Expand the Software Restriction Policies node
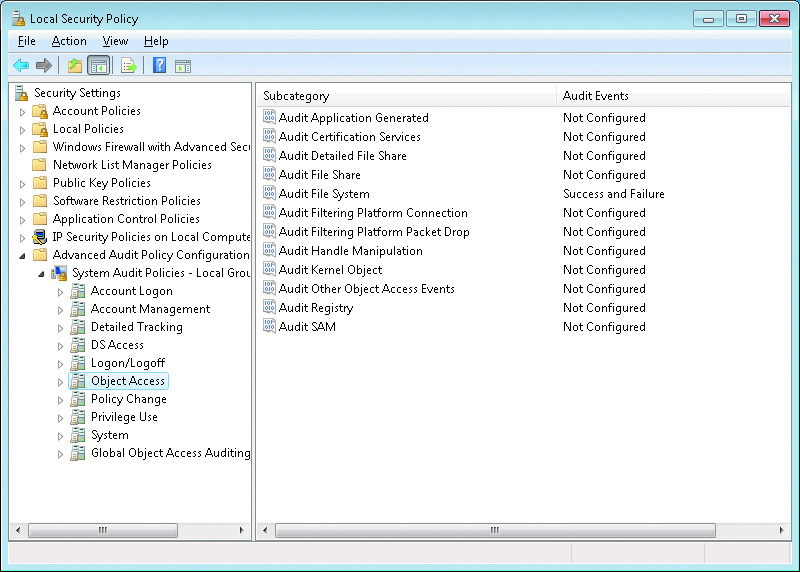The width and height of the screenshot is (800, 572). point(22,202)
